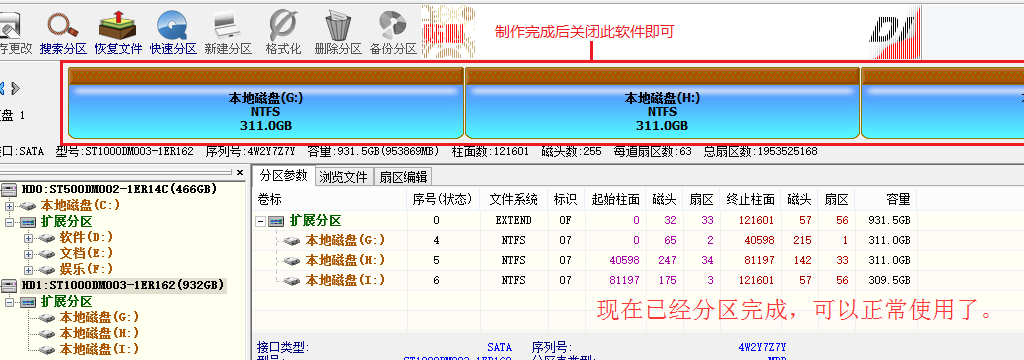Click the 卷标 column header
Image resolution: width=1024 pixels, height=360 pixels.
[329, 199]
